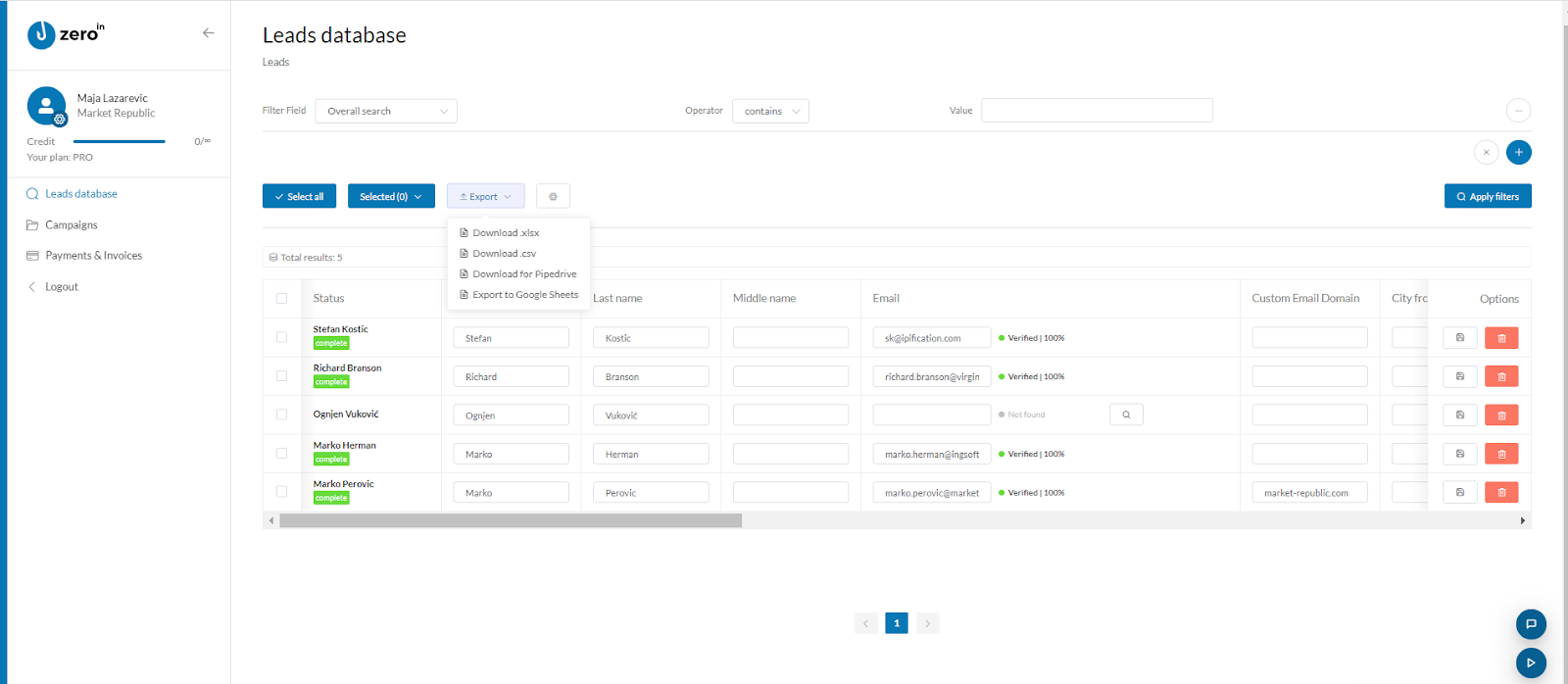Viewport: 1568px width, 684px height.
Task: Open table settings gear button
Action: coord(553,197)
